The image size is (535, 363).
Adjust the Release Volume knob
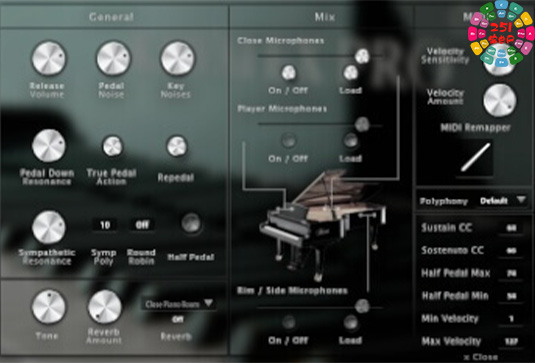click(x=49, y=58)
